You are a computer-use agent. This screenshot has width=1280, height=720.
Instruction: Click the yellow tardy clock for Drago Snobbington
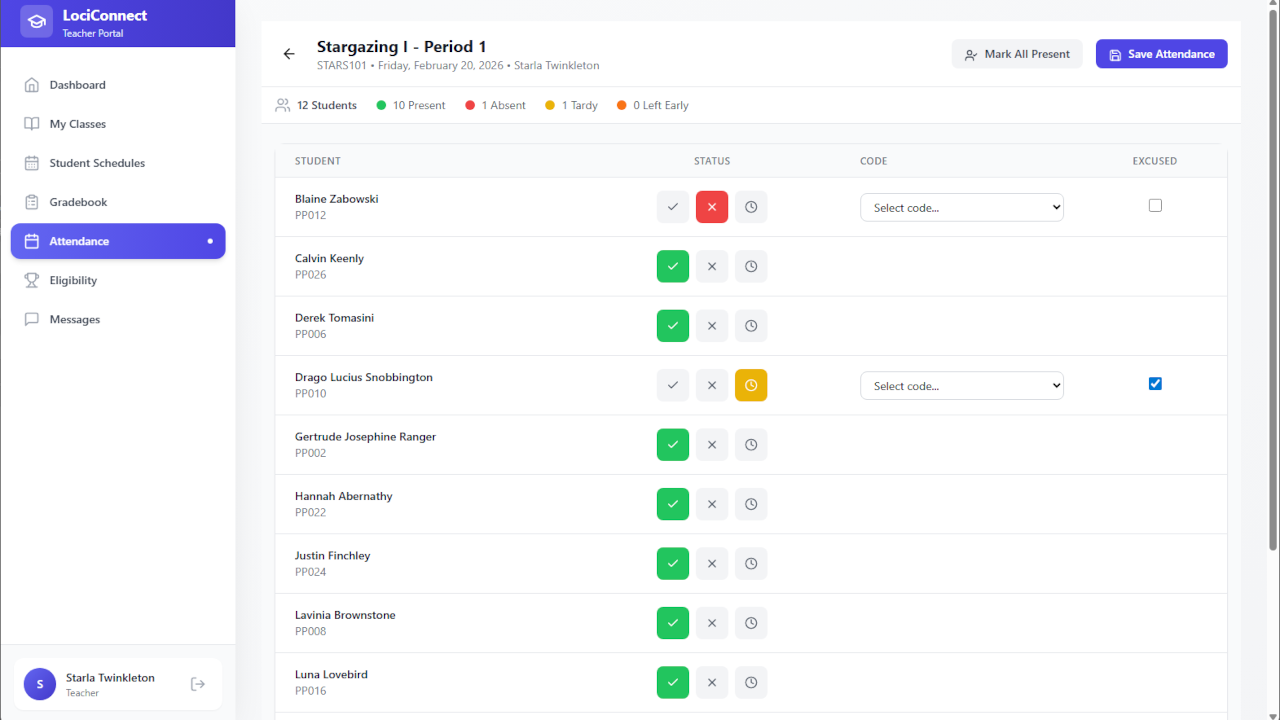(x=751, y=386)
